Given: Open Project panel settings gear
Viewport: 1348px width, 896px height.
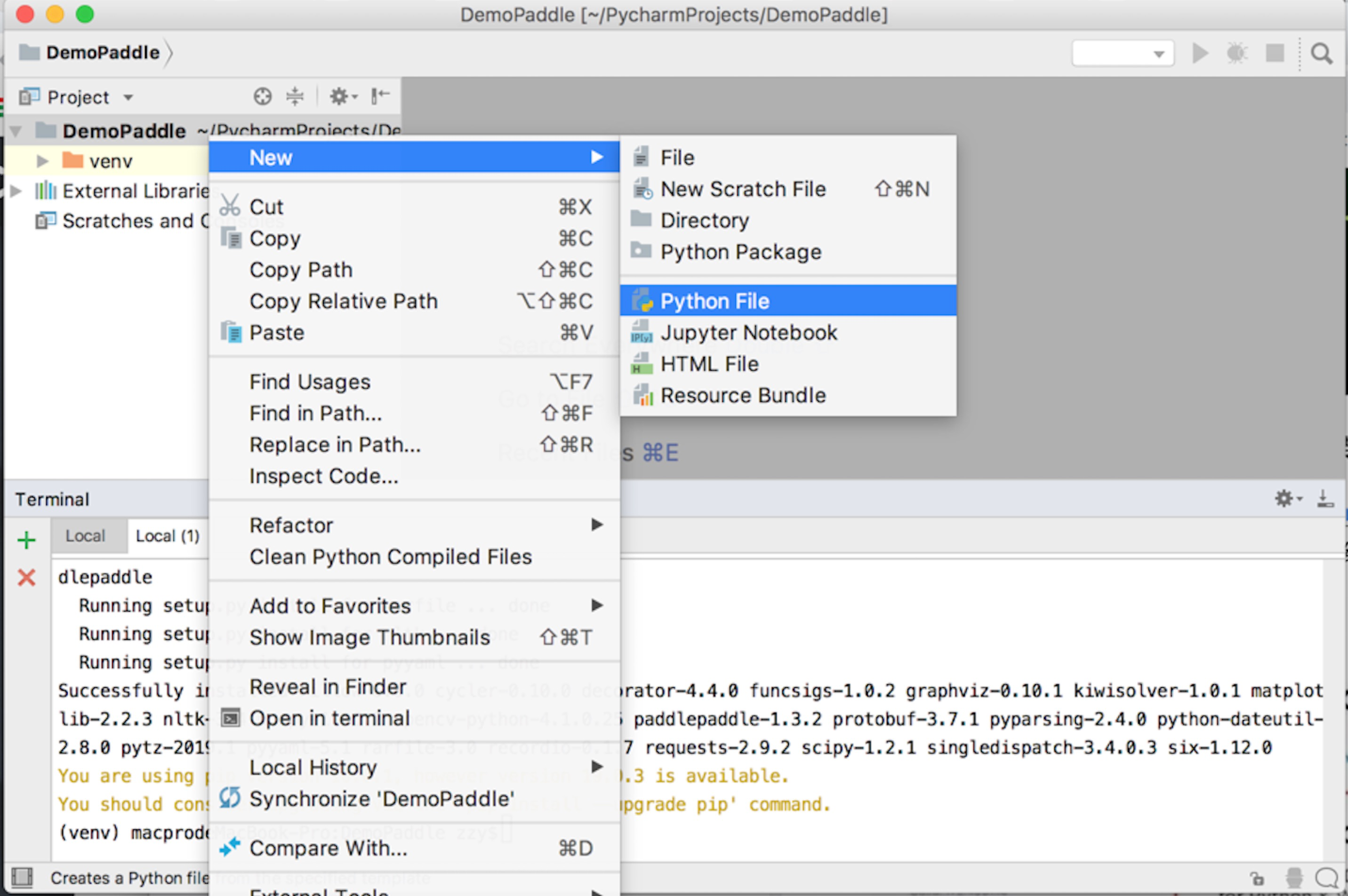Looking at the screenshot, I should [343, 96].
